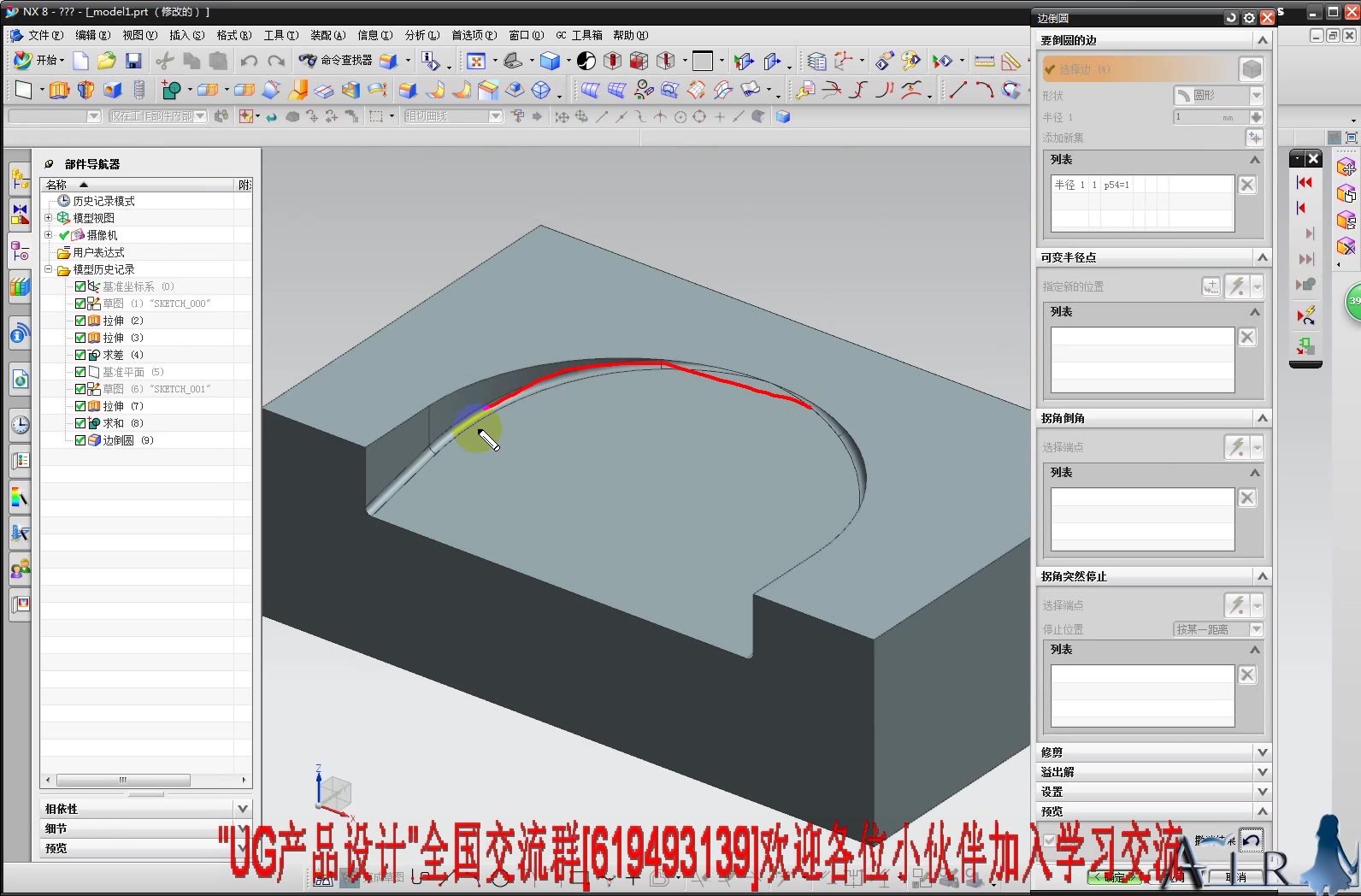Click the shaded cube render style icon
This screenshot has height=896, width=1361.
[550, 61]
